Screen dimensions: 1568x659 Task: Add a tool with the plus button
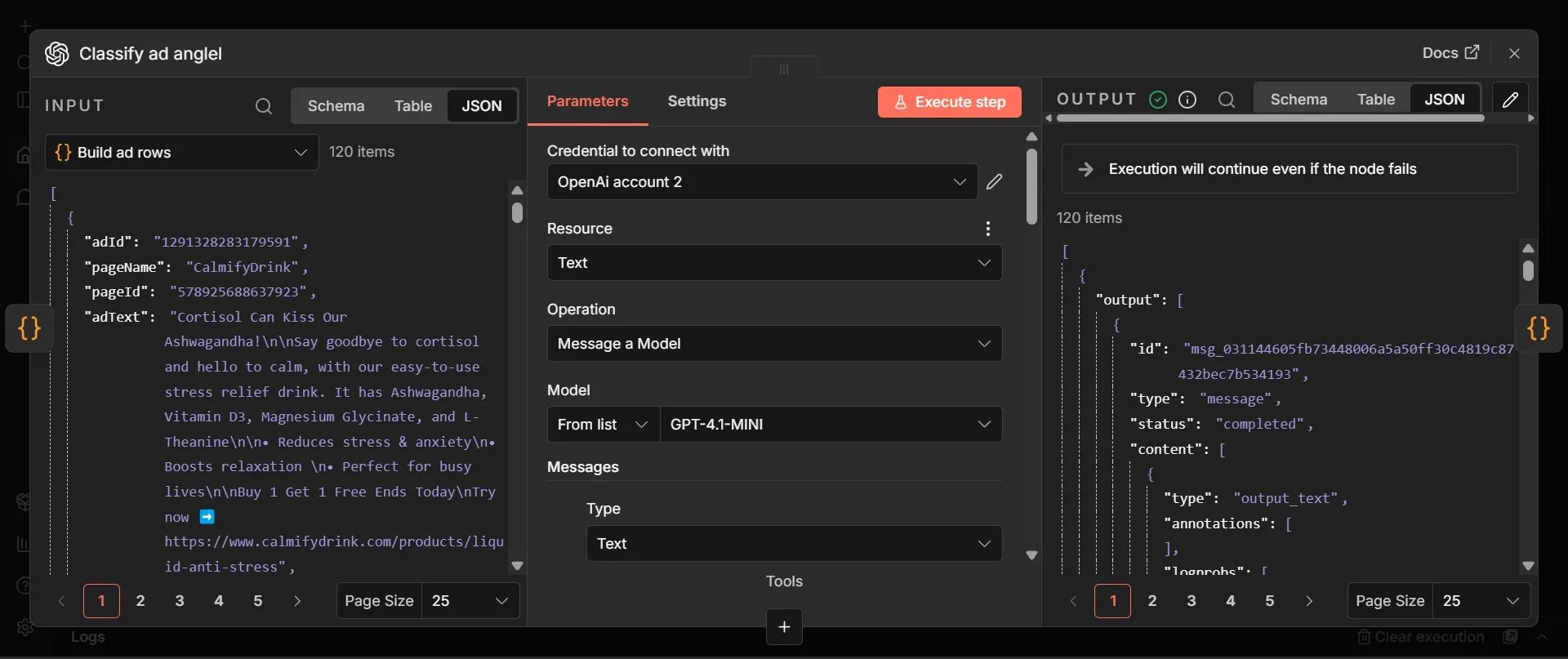(x=784, y=627)
